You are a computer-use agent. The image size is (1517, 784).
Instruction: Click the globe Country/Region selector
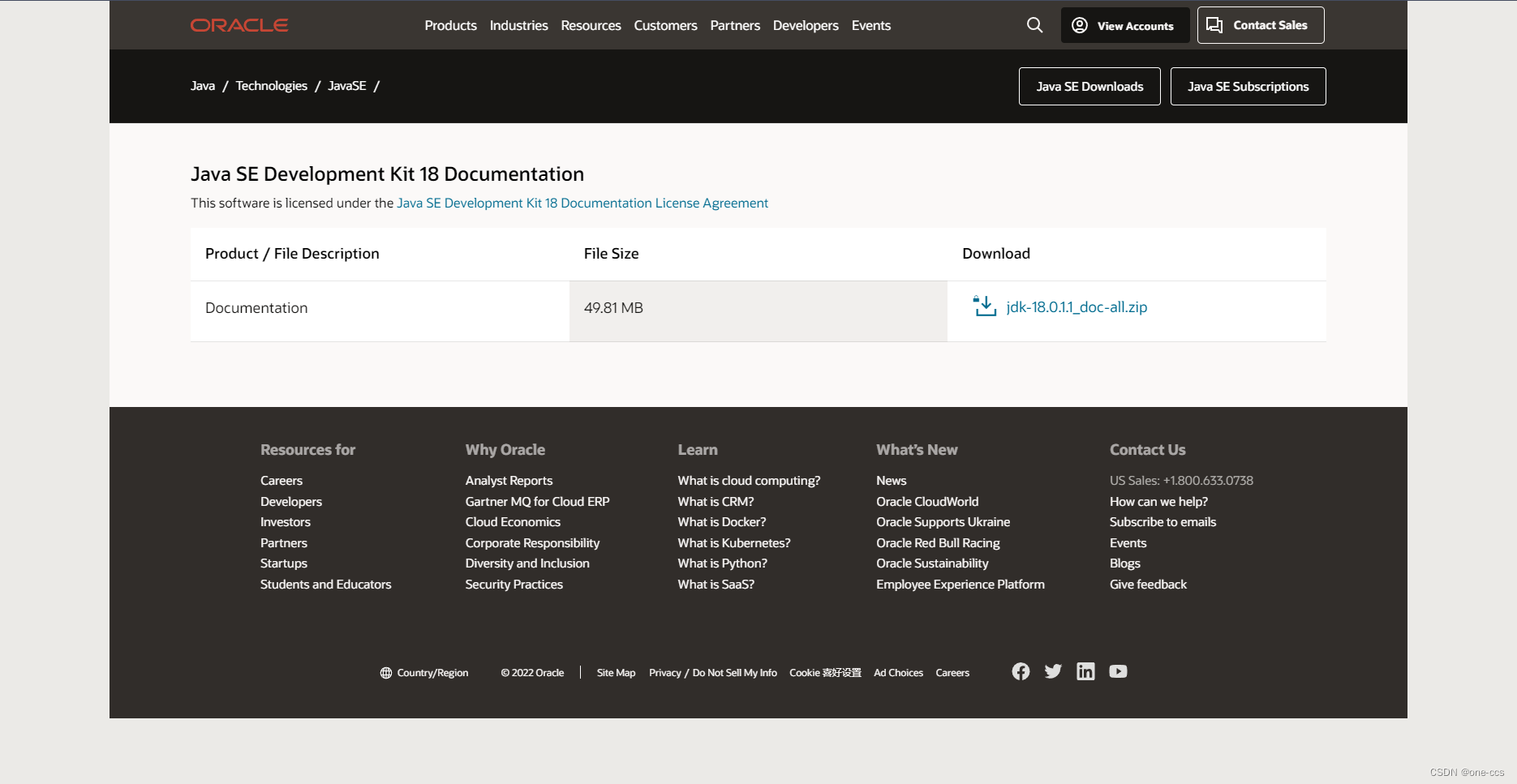click(x=424, y=673)
